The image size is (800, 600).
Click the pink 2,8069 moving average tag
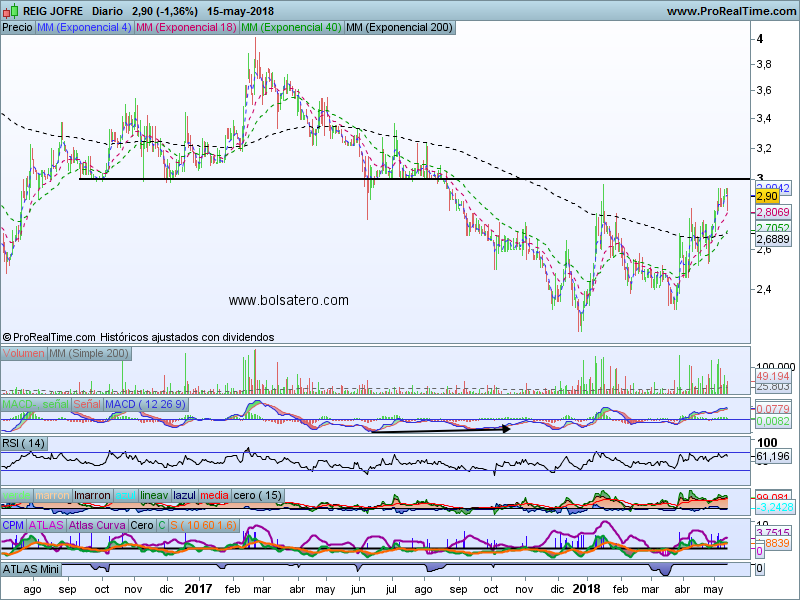point(775,213)
